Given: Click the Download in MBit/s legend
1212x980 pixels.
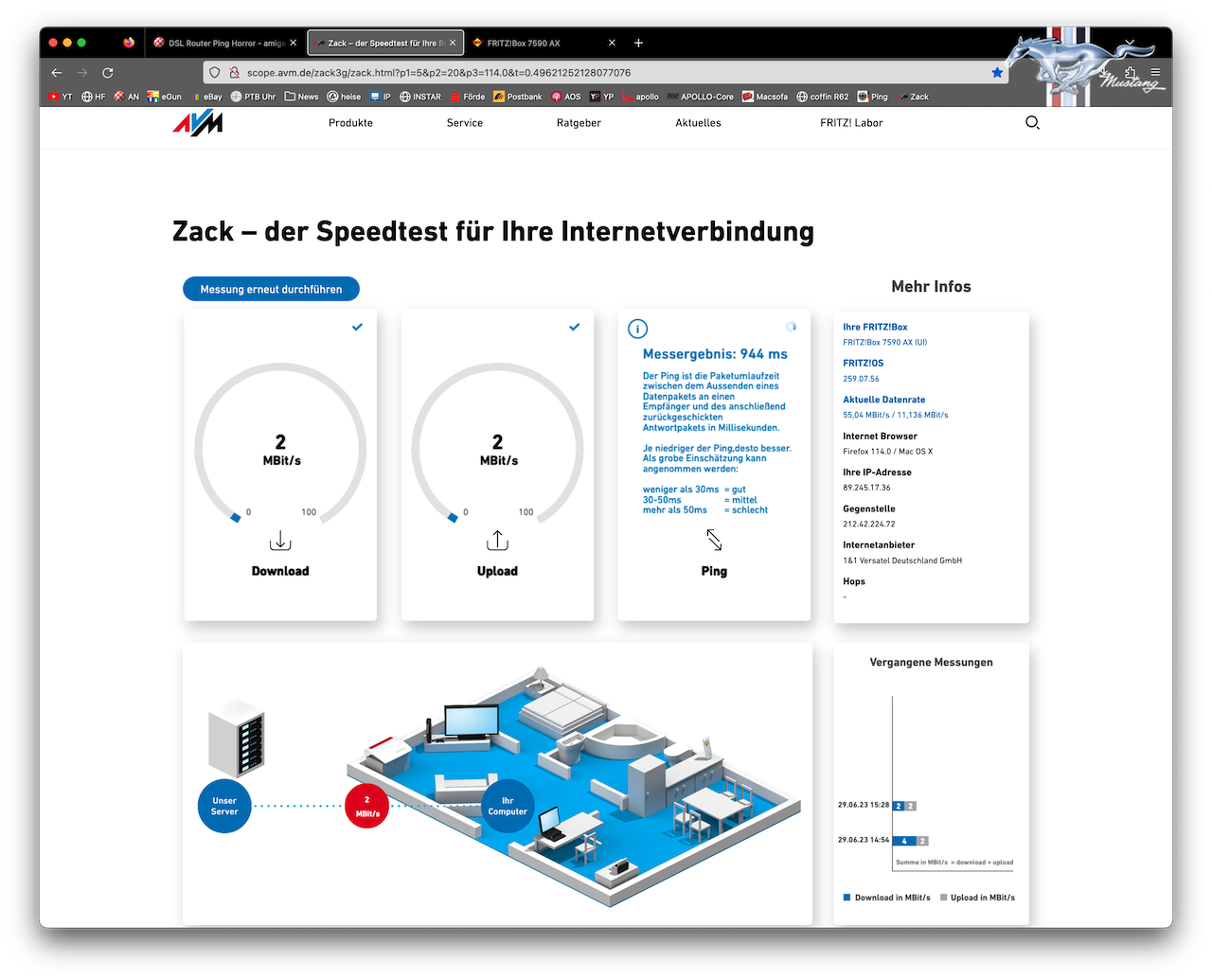Looking at the screenshot, I should [887, 898].
